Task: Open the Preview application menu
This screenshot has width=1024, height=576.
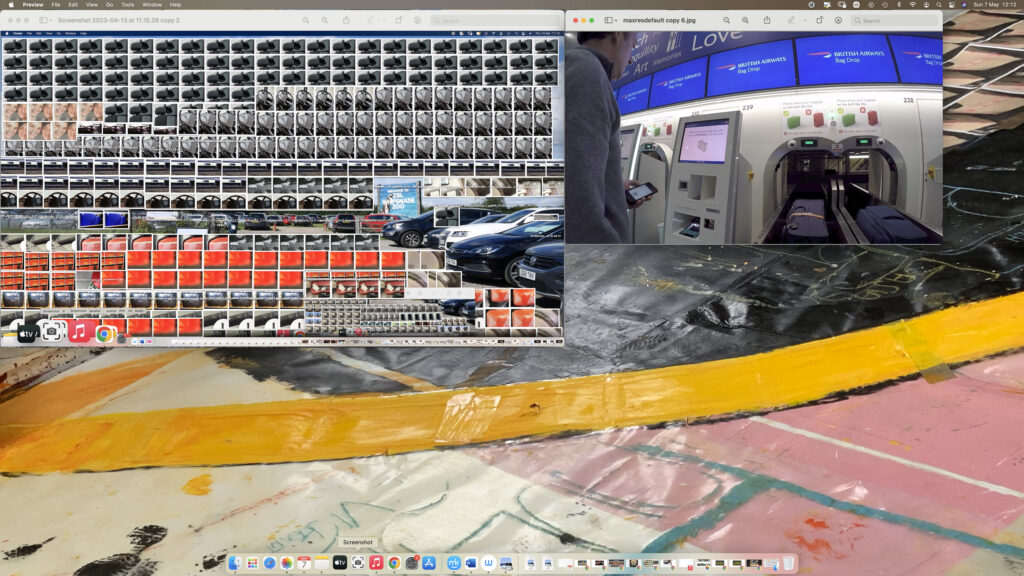Action: click(x=33, y=4)
